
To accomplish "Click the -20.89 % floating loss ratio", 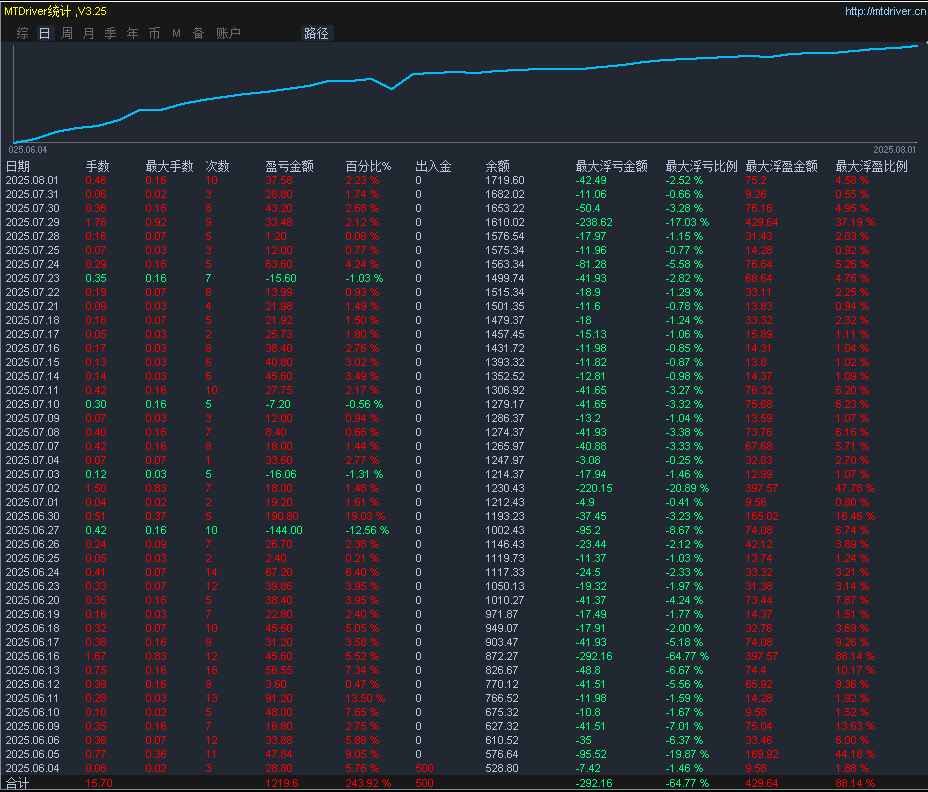I will 687,488.
